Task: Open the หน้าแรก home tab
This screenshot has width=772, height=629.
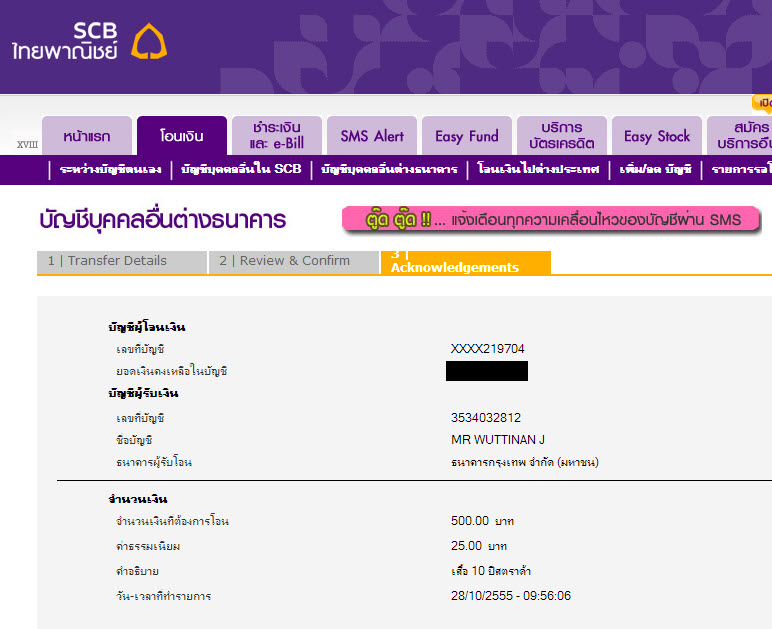Action: click(86, 137)
